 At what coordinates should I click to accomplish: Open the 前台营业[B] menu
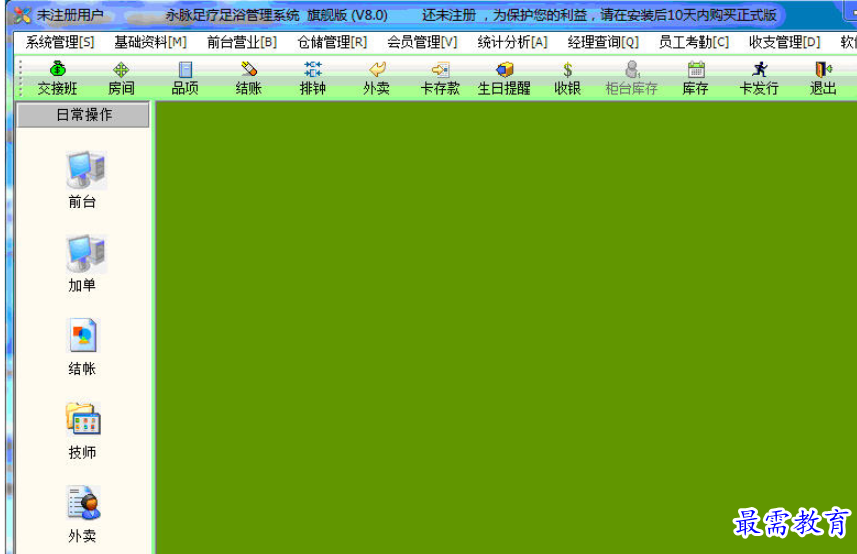[242, 42]
